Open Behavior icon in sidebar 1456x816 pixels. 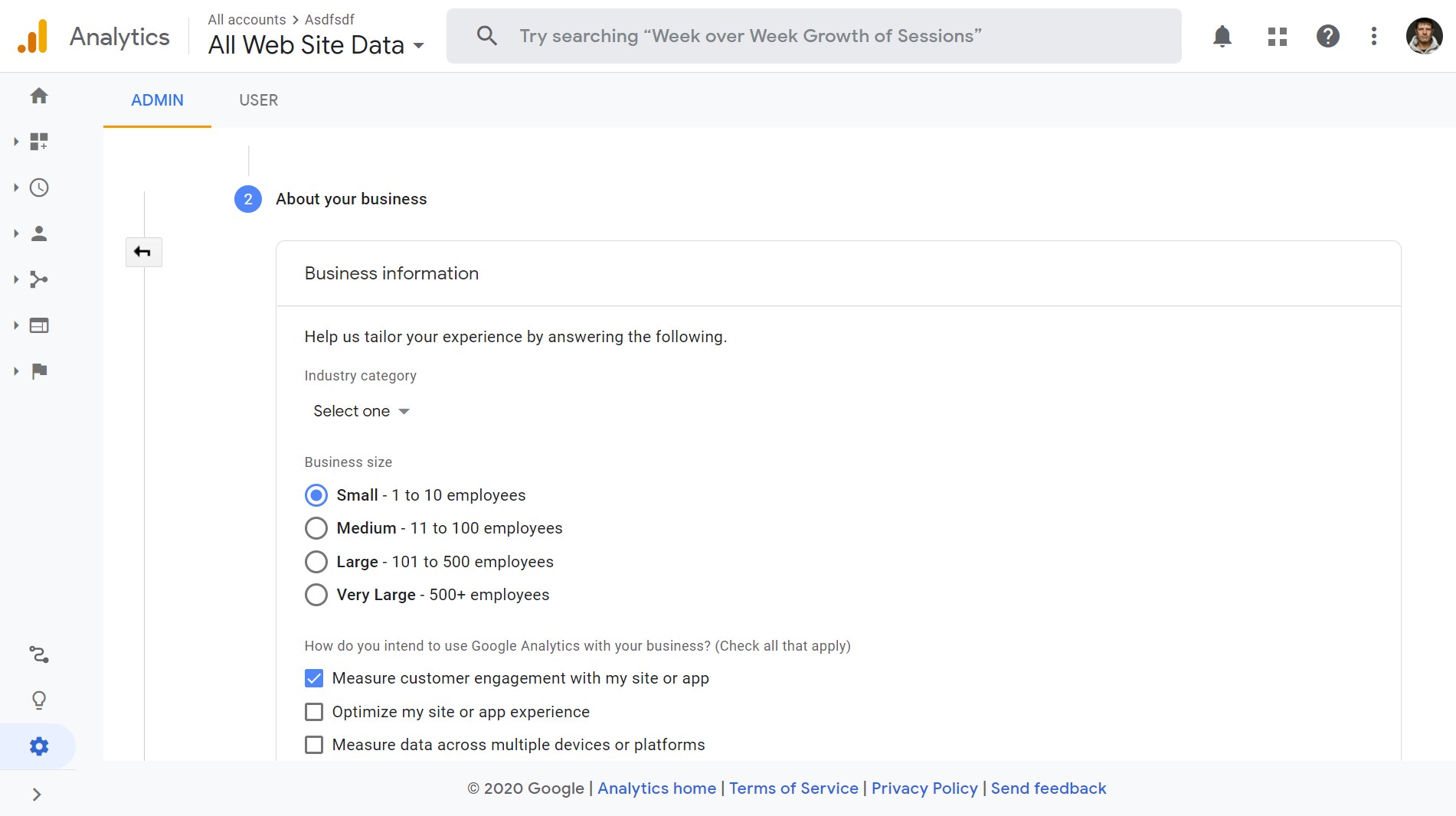(x=39, y=325)
